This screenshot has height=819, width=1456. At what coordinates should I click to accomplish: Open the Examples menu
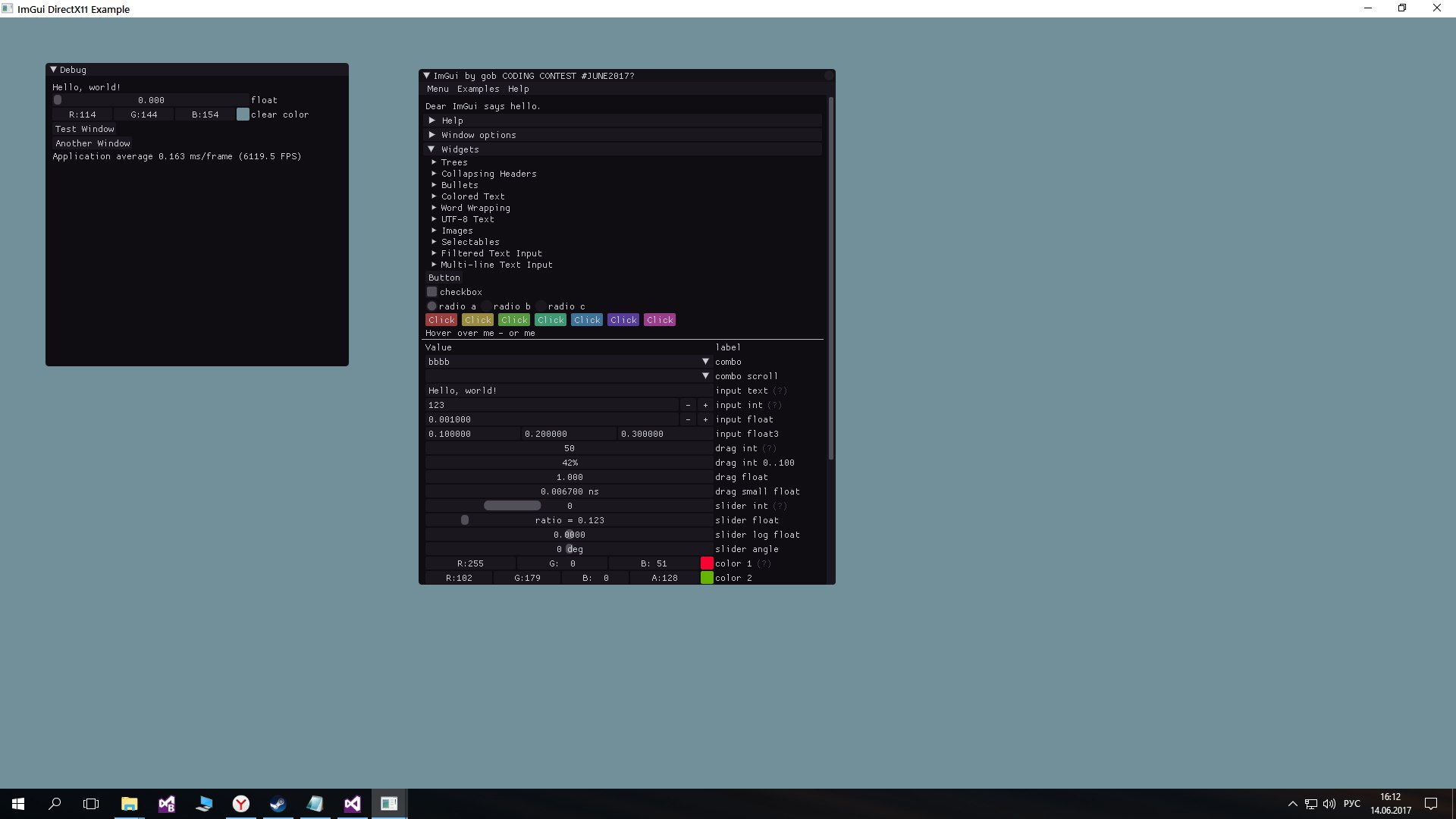click(x=478, y=89)
